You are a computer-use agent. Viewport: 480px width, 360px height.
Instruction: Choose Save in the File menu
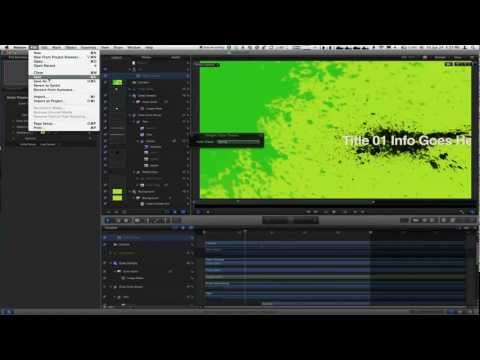tap(64, 77)
